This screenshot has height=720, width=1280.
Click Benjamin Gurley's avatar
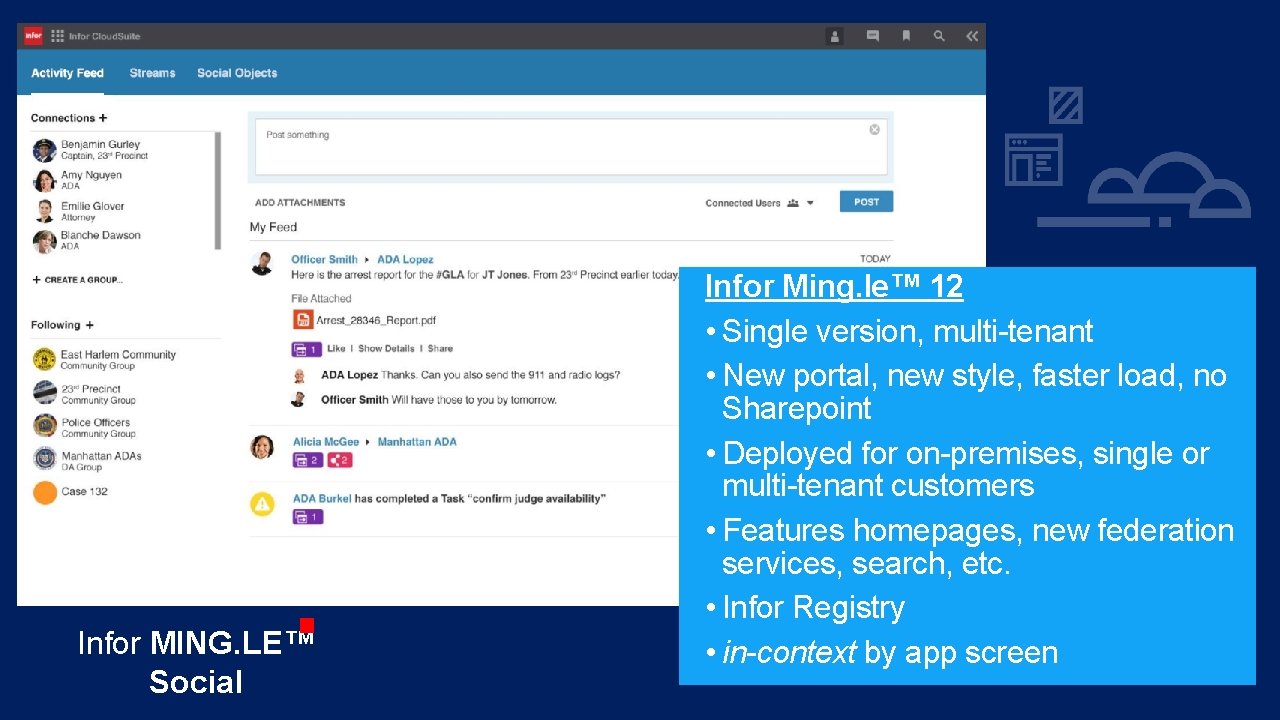(44, 151)
